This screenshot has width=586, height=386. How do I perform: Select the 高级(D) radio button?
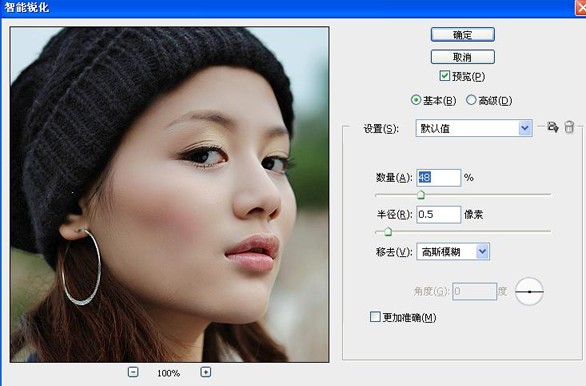point(471,100)
